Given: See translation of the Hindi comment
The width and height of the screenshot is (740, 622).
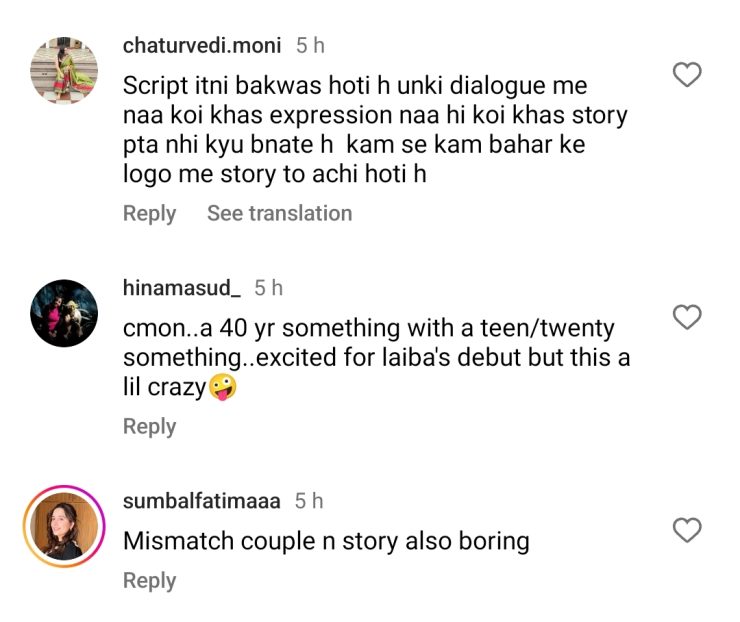Looking at the screenshot, I should click(279, 213).
